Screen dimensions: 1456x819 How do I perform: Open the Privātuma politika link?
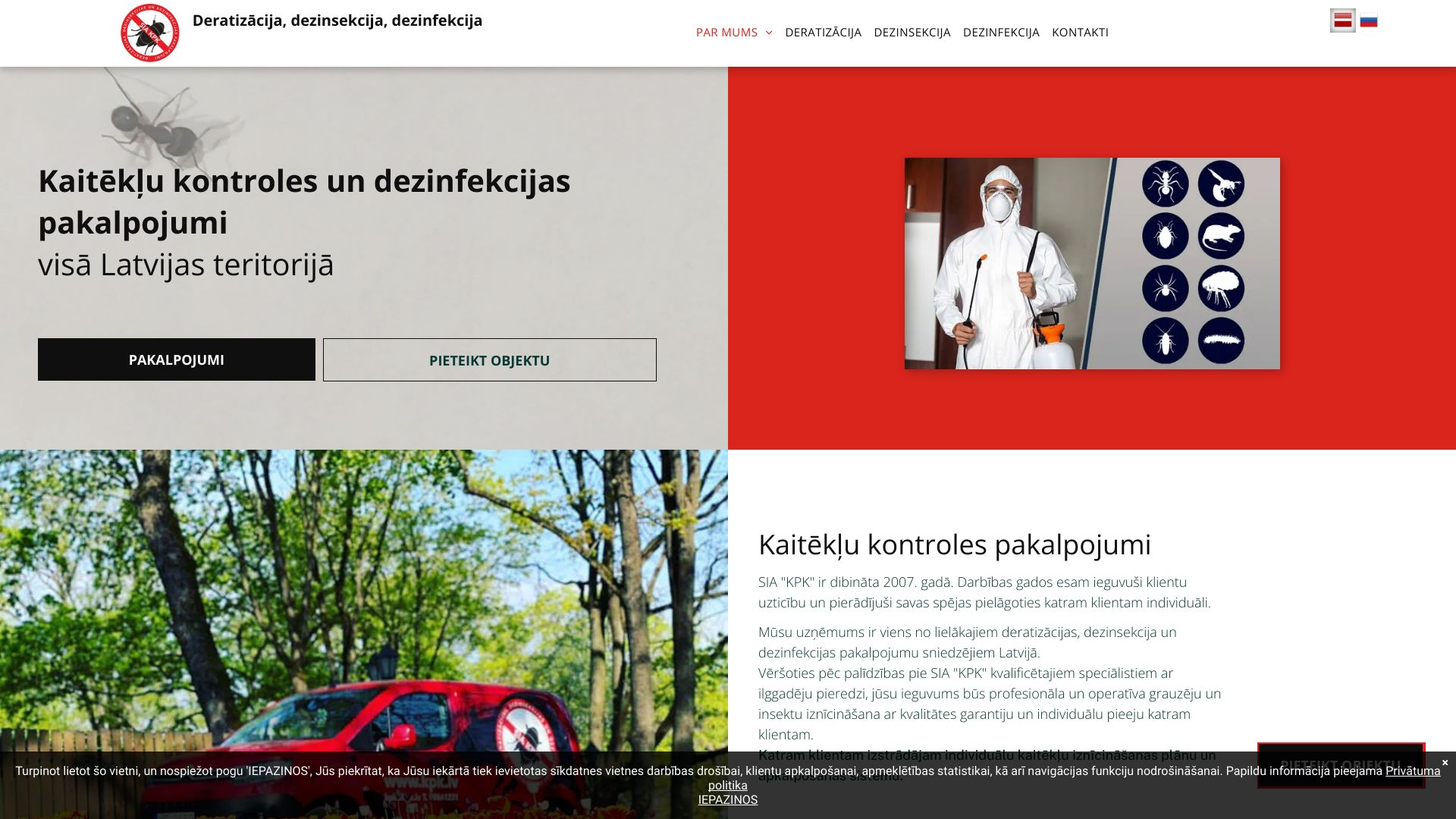coord(1412,771)
